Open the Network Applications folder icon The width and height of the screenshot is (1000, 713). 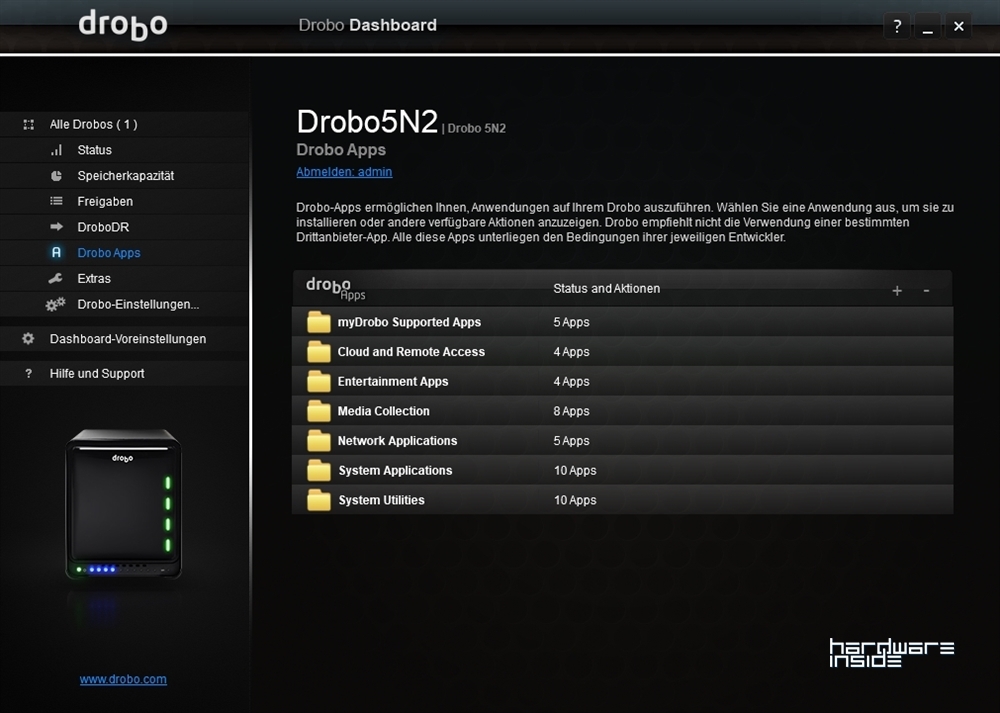pyautogui.click(x=319, y=441)
